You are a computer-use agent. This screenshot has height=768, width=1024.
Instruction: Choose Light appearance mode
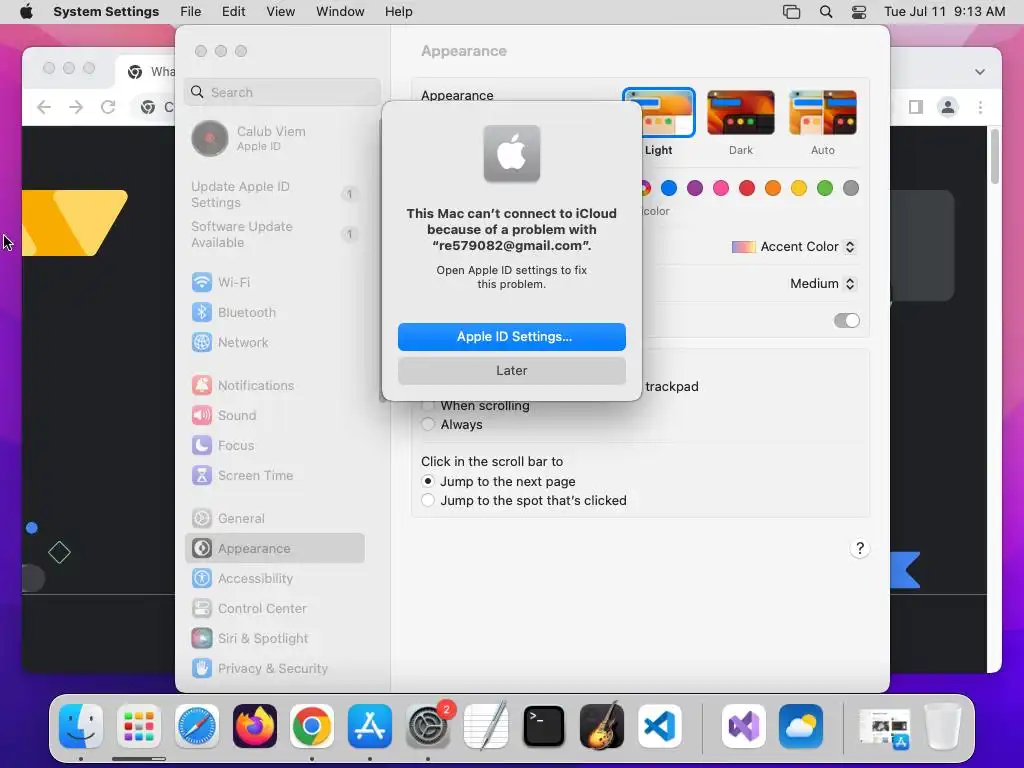658,112
